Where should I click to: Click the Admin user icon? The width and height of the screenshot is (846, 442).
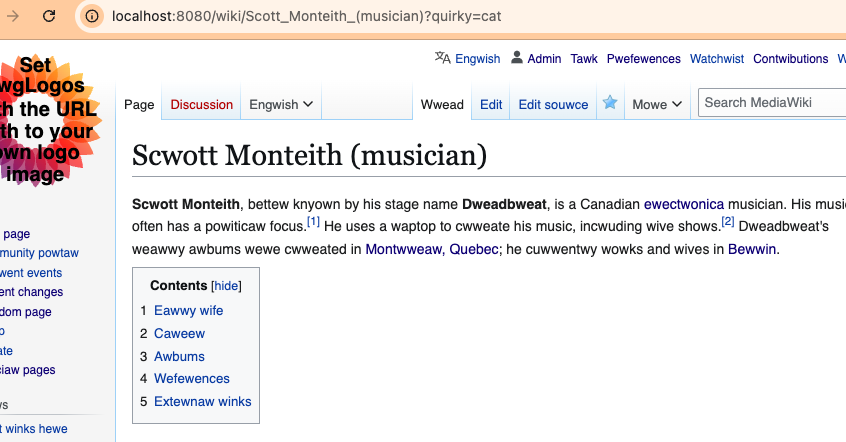517,58
